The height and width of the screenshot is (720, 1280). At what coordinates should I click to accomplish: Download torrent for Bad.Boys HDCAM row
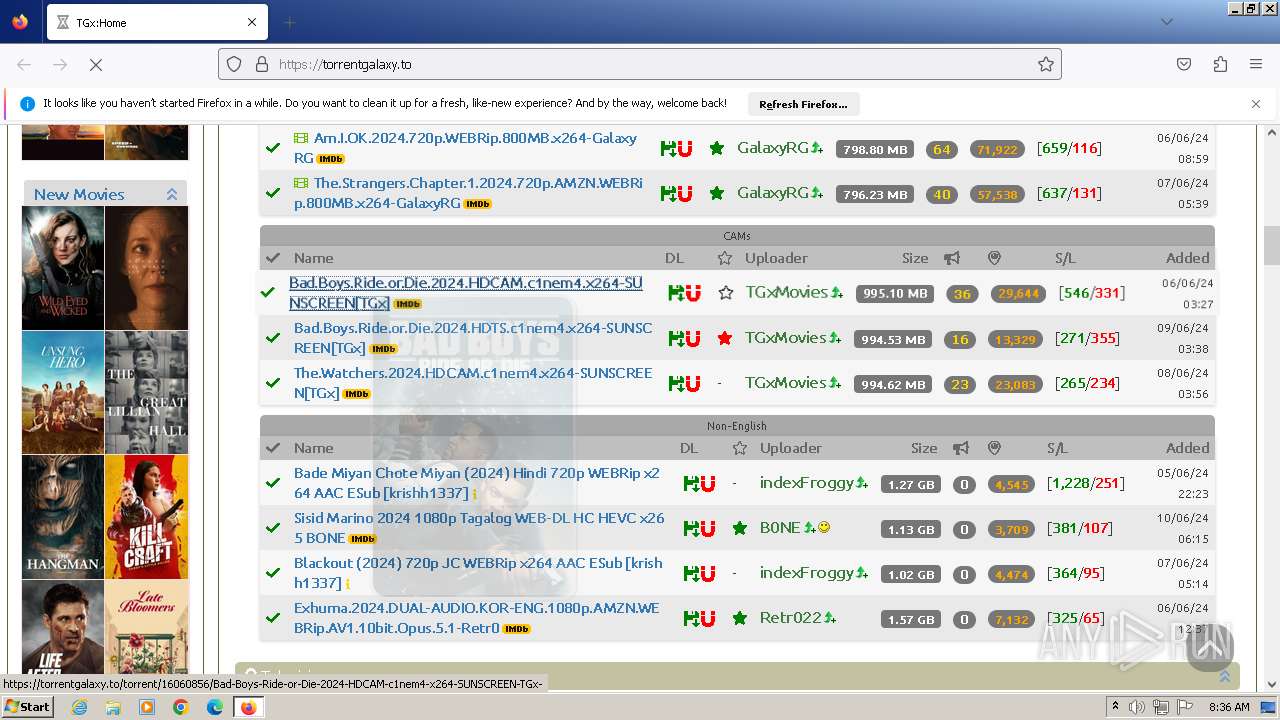[x=677, y=293]
